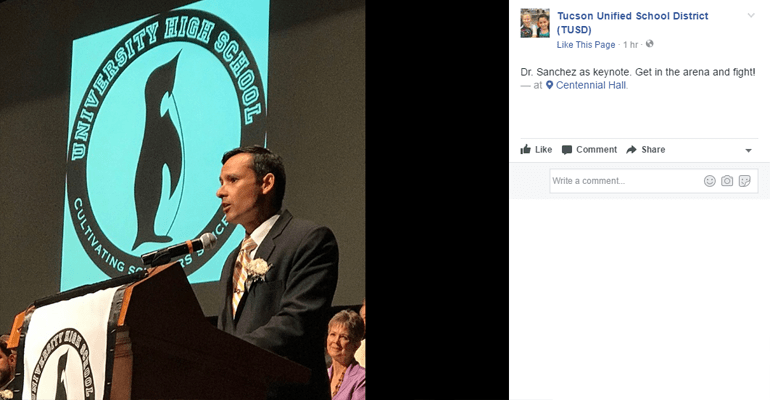Click the 1 hr timestamp

tap(631, 45)
